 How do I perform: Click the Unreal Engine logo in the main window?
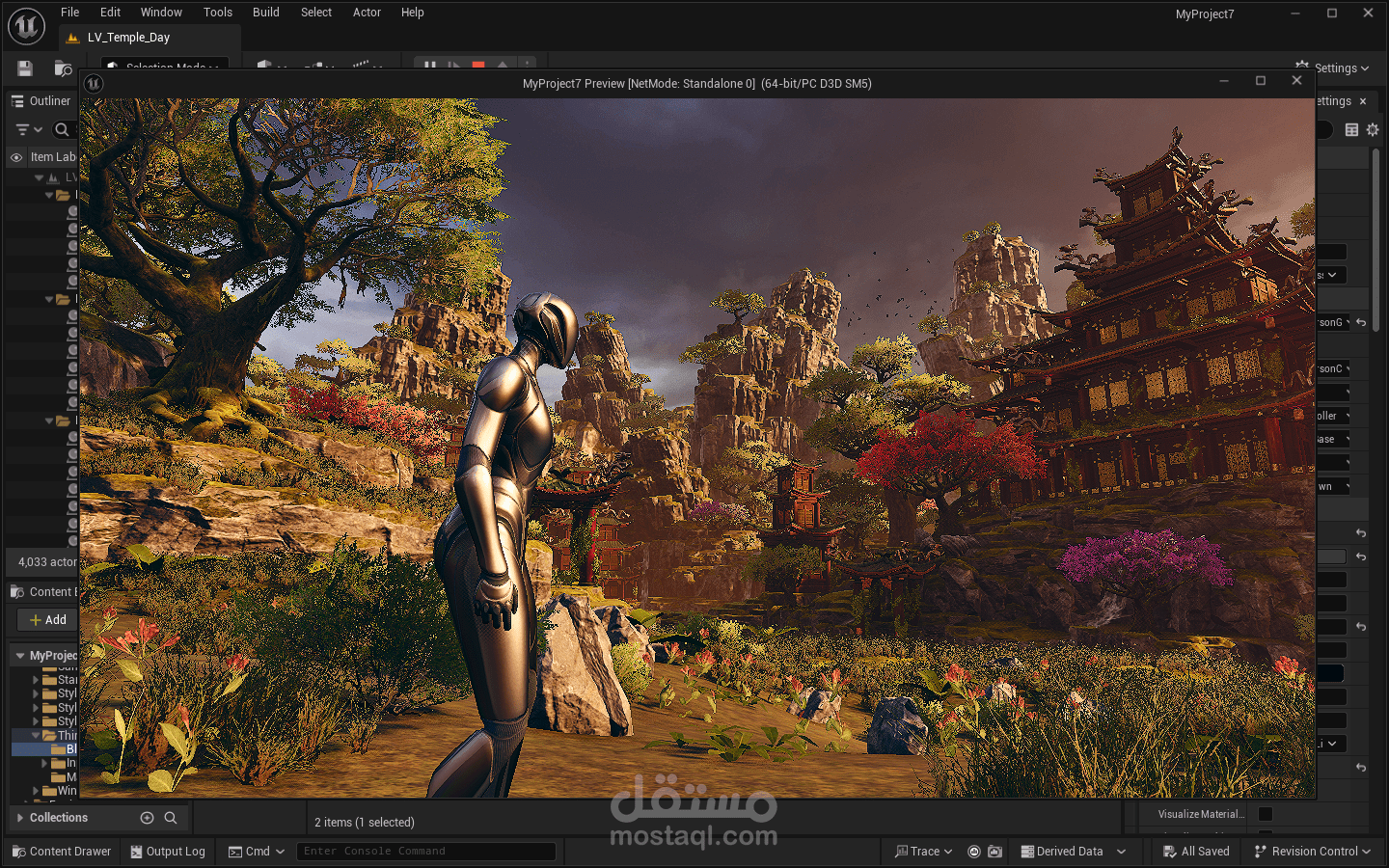(x=26, y=26)
